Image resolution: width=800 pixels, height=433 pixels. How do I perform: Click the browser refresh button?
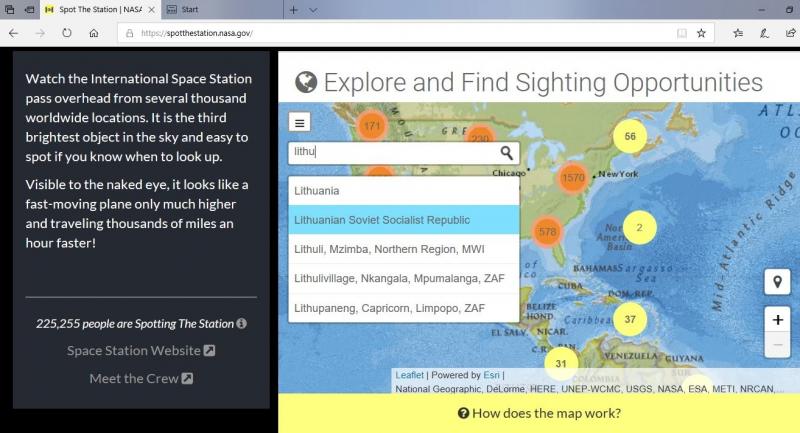tap(66, 33)
